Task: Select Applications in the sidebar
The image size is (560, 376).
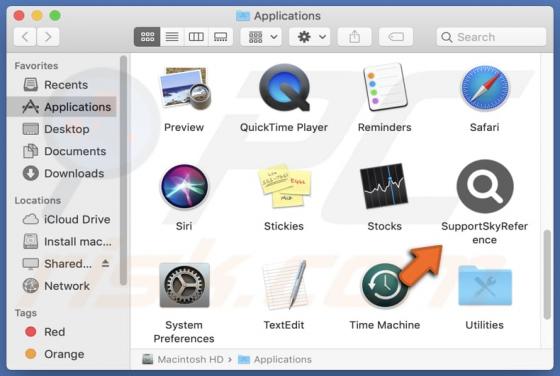Action: pos(61,107)
